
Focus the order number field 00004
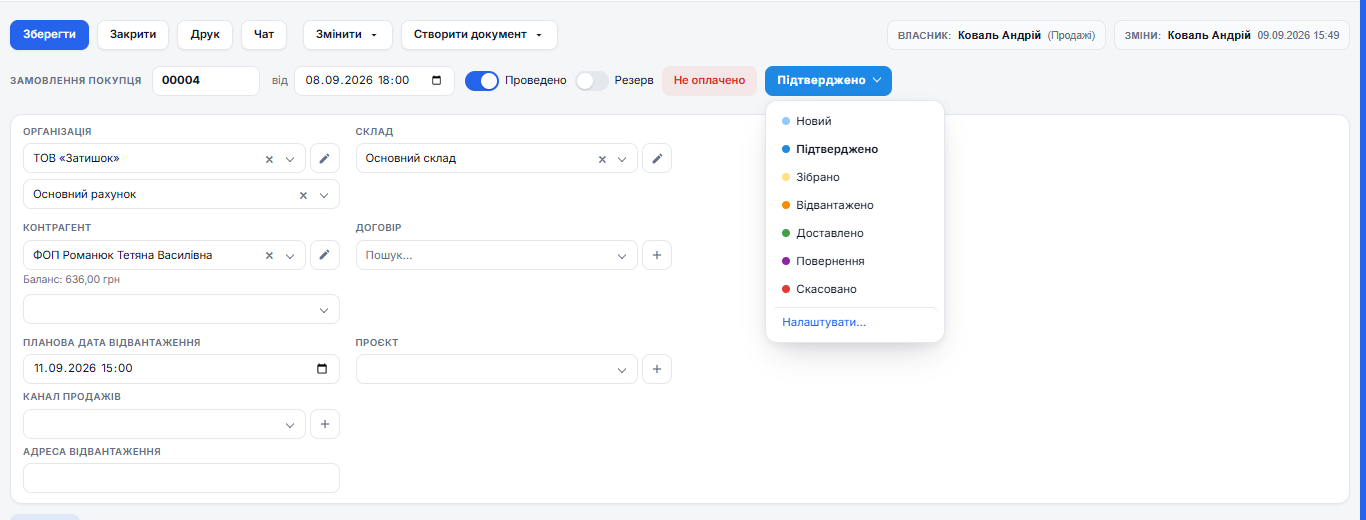pos(206,81)
